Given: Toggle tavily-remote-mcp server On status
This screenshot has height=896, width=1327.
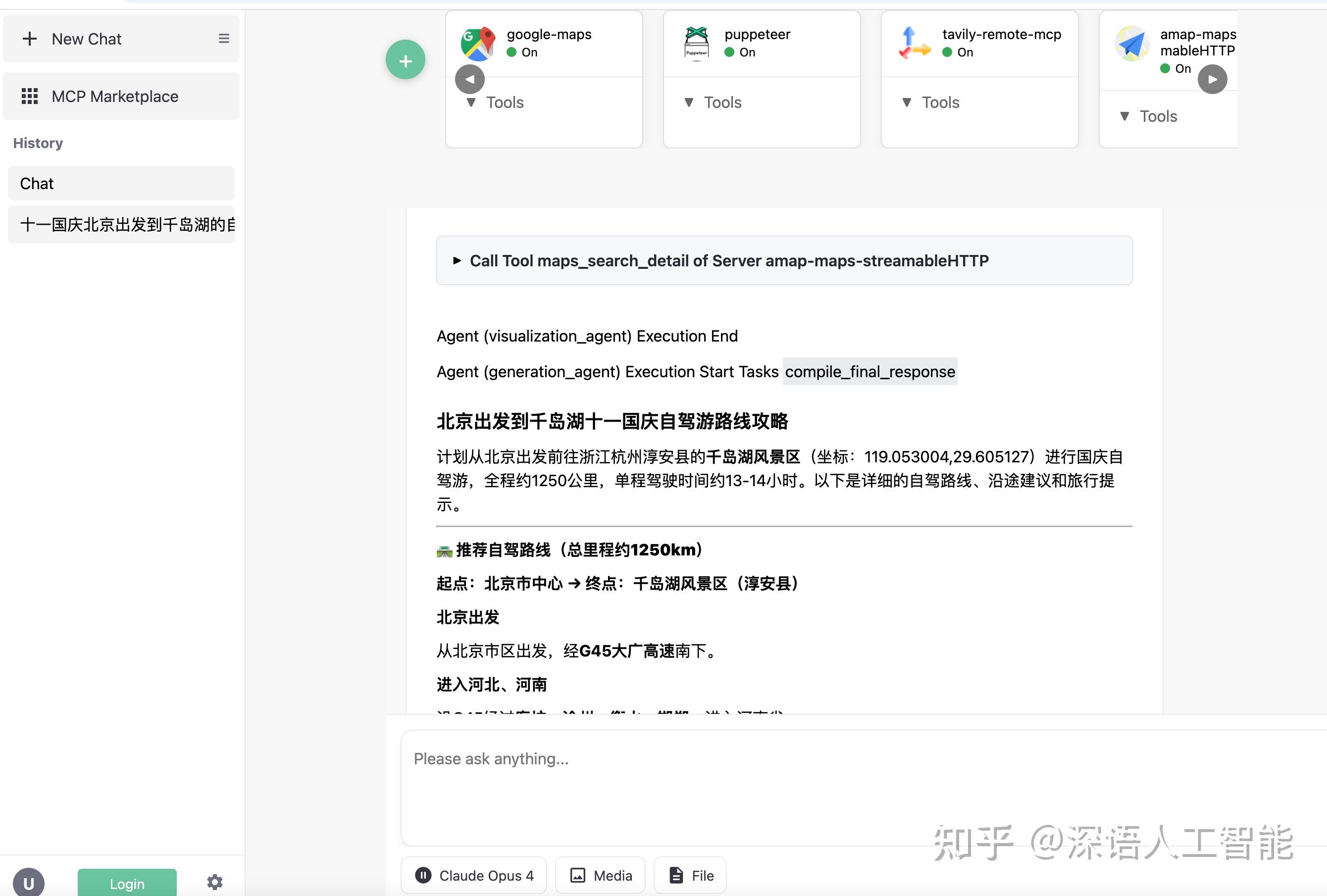Looking at the screenshot, I should click(947, 52).
